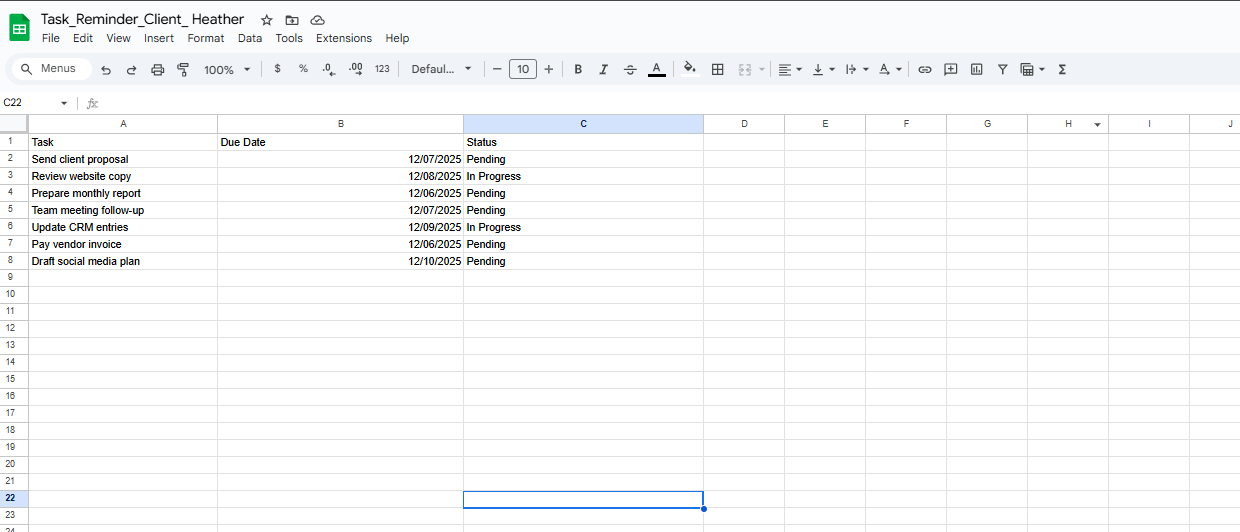Screen dimensions: 1240x532
Task: Select column B header
Action: [341, 124]
